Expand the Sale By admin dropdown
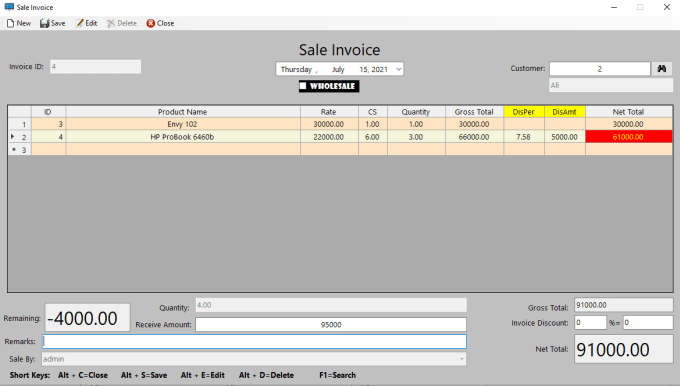Viewport: 680px width, 386px height. click(461, 359)
